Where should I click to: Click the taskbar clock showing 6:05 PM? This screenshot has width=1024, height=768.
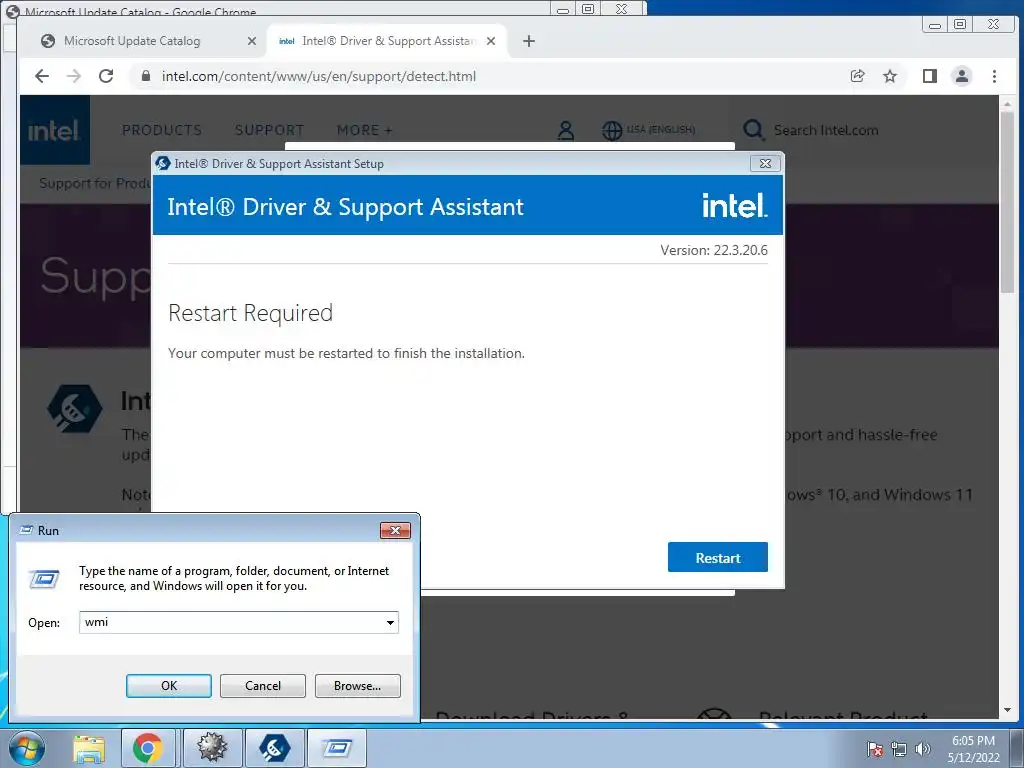point(973,748)
